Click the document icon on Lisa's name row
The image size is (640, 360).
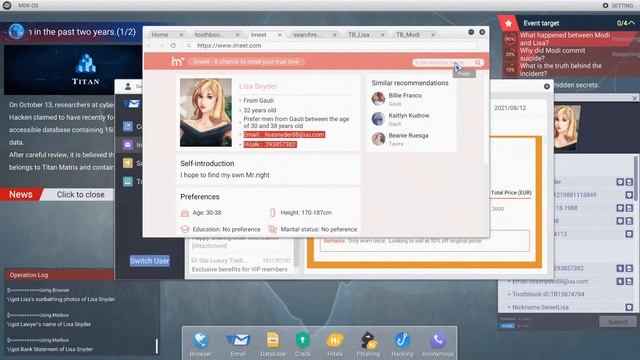pyautogui.click(x=629, y=182)
